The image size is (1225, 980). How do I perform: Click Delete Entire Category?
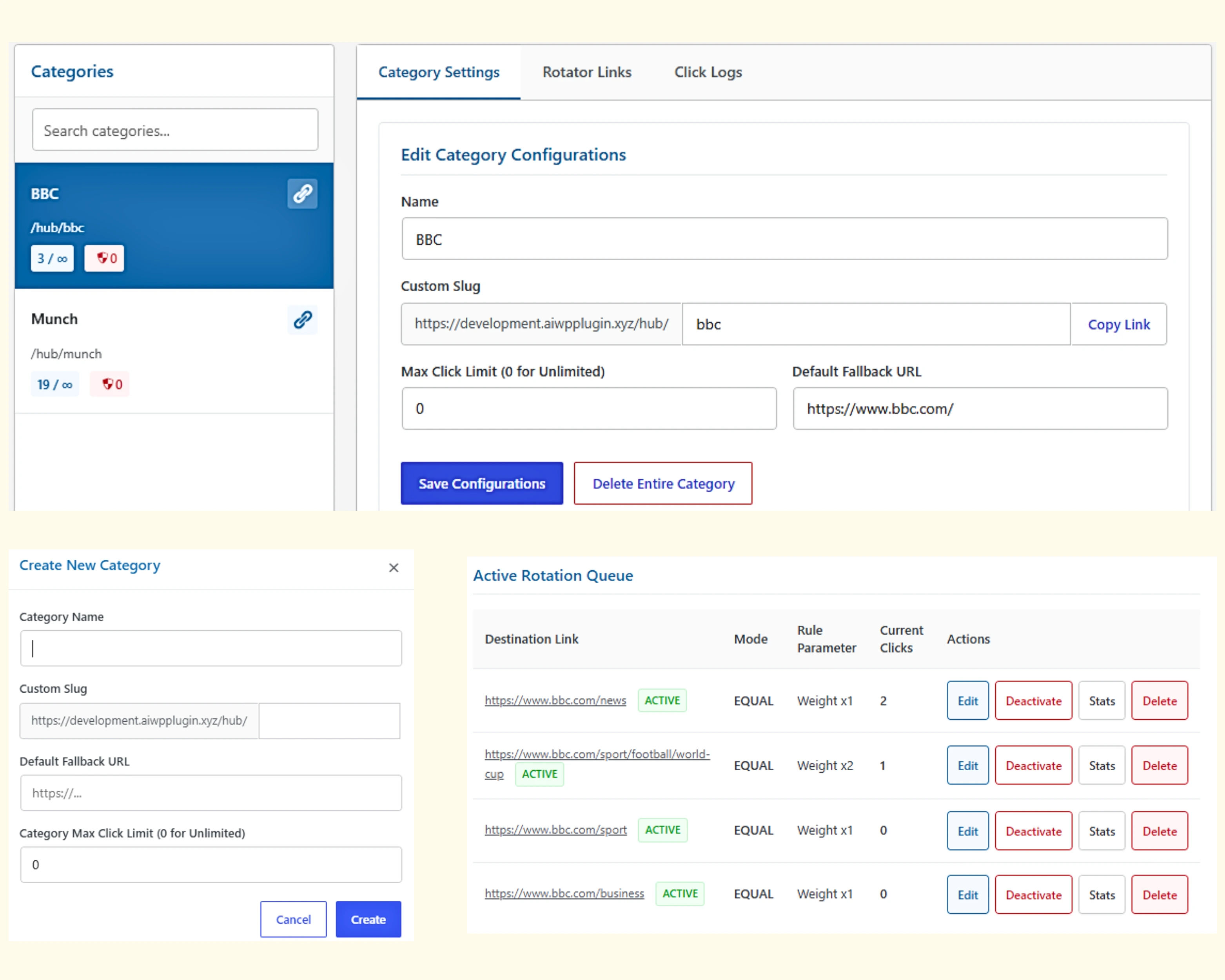pos(663,483)
